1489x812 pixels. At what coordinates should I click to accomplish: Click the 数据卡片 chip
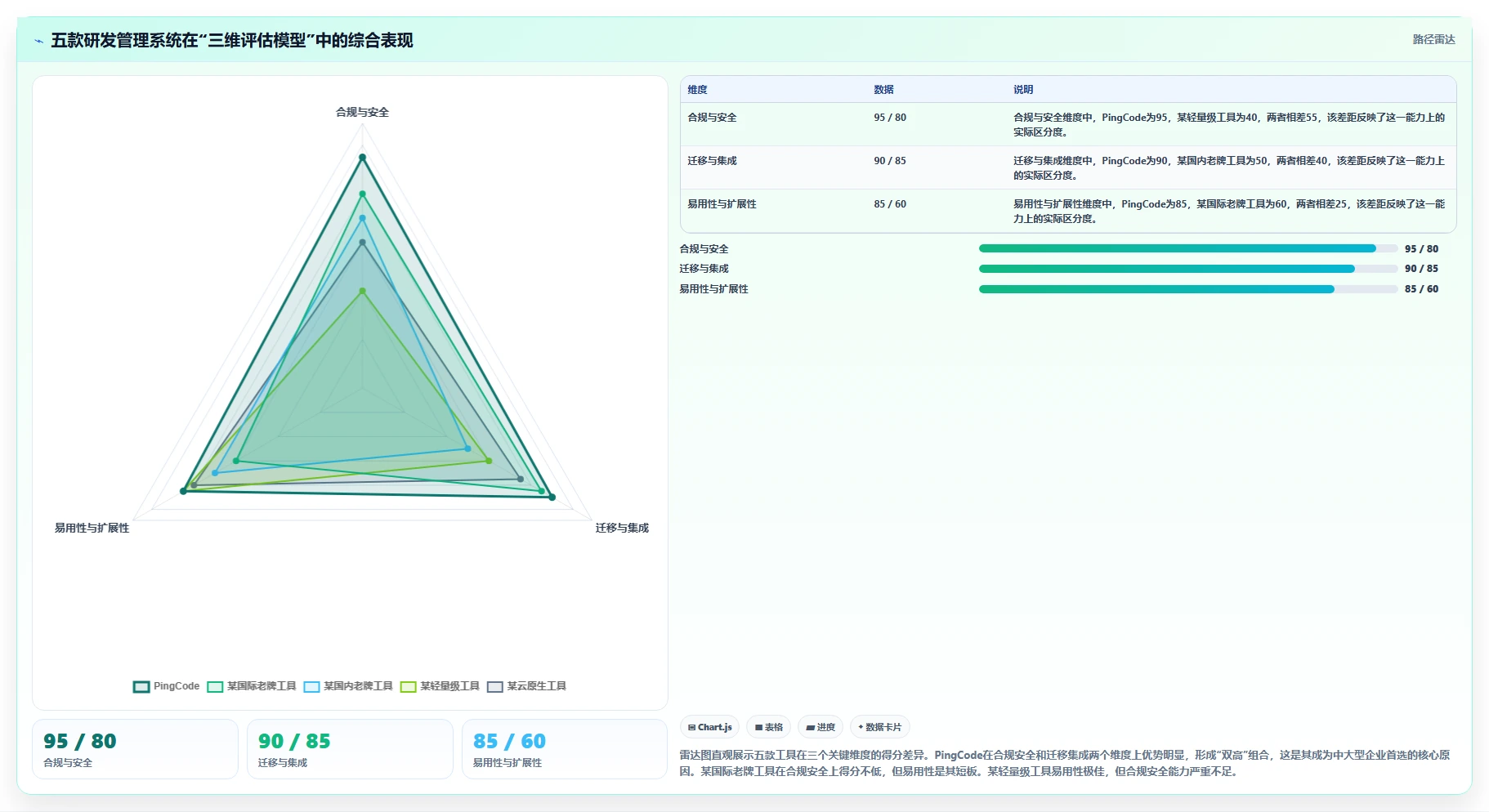880,727
